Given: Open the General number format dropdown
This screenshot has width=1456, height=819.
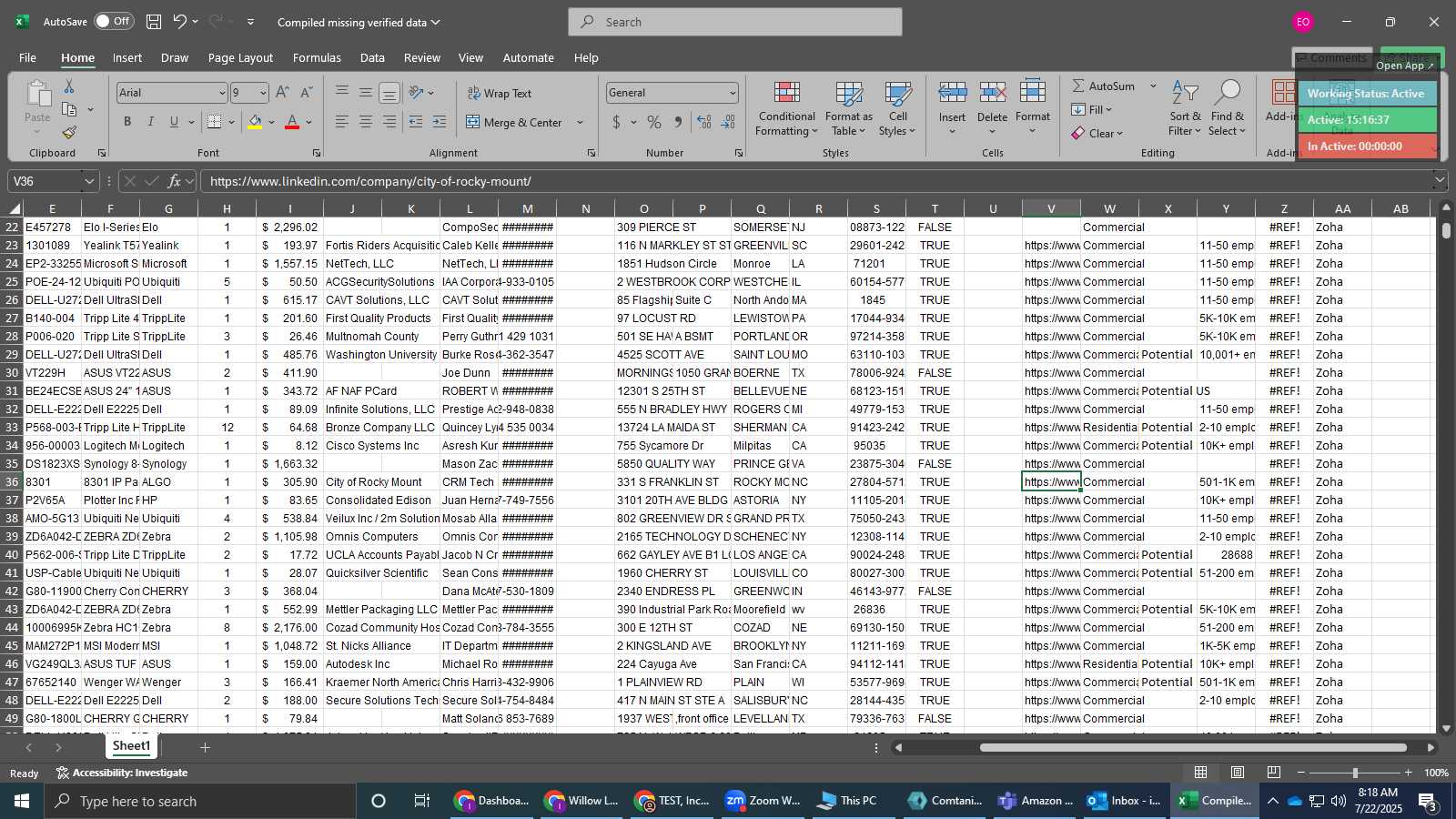Looking at the screenshot, I should 732,93.
